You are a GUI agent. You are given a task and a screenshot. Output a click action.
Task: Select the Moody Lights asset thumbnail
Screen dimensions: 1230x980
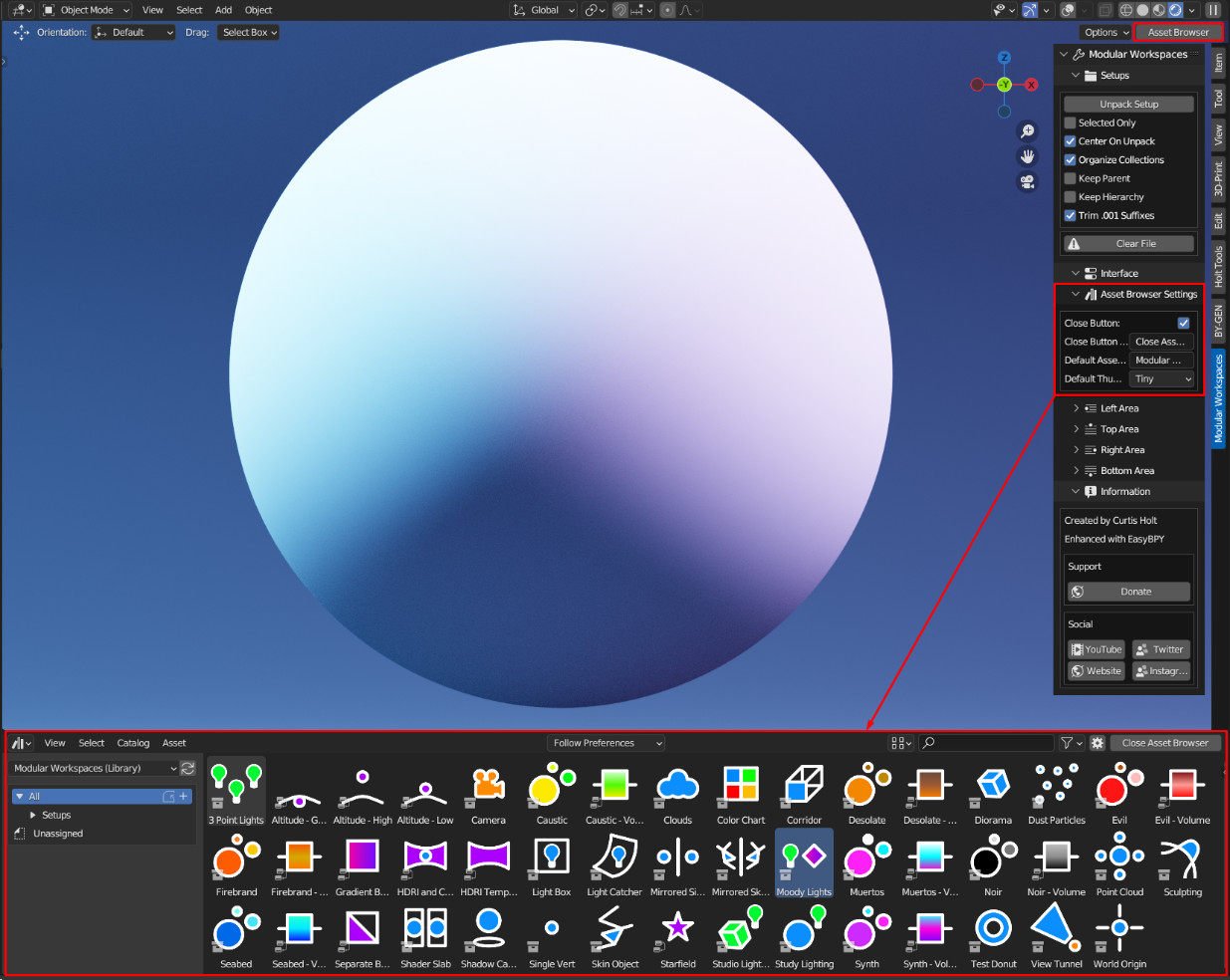[804, 862]
